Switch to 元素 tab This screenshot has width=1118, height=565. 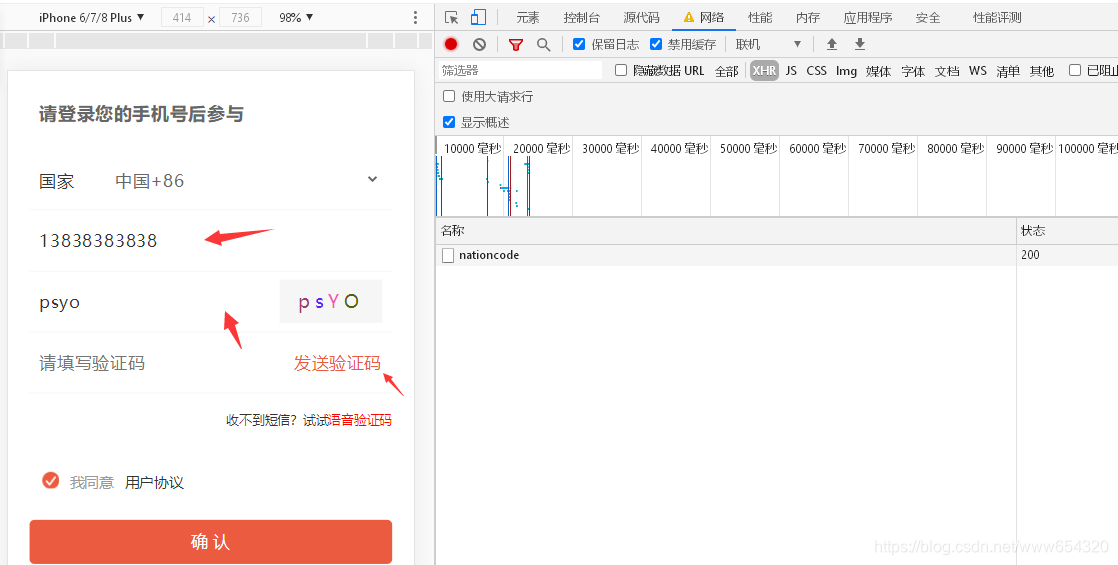(528, 18)
